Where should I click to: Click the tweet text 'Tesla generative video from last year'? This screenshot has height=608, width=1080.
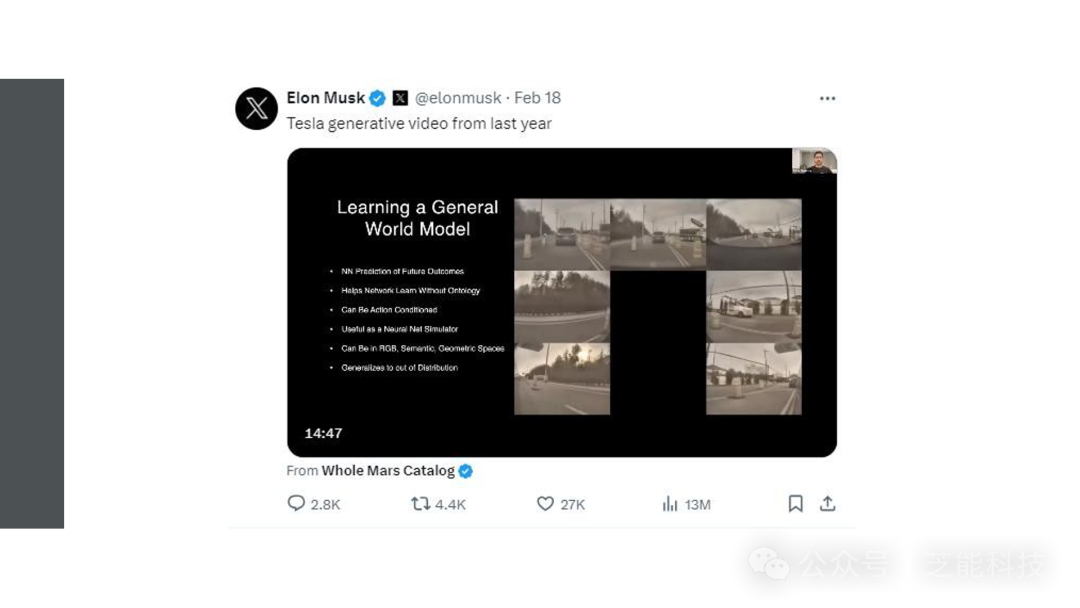pos(419,123)
